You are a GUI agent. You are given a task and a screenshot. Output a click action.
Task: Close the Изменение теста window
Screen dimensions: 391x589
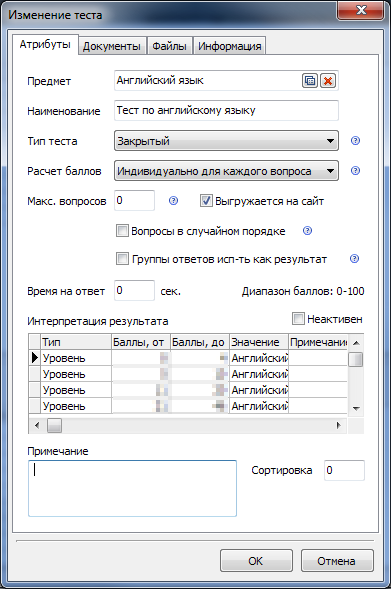coord(361,10)
